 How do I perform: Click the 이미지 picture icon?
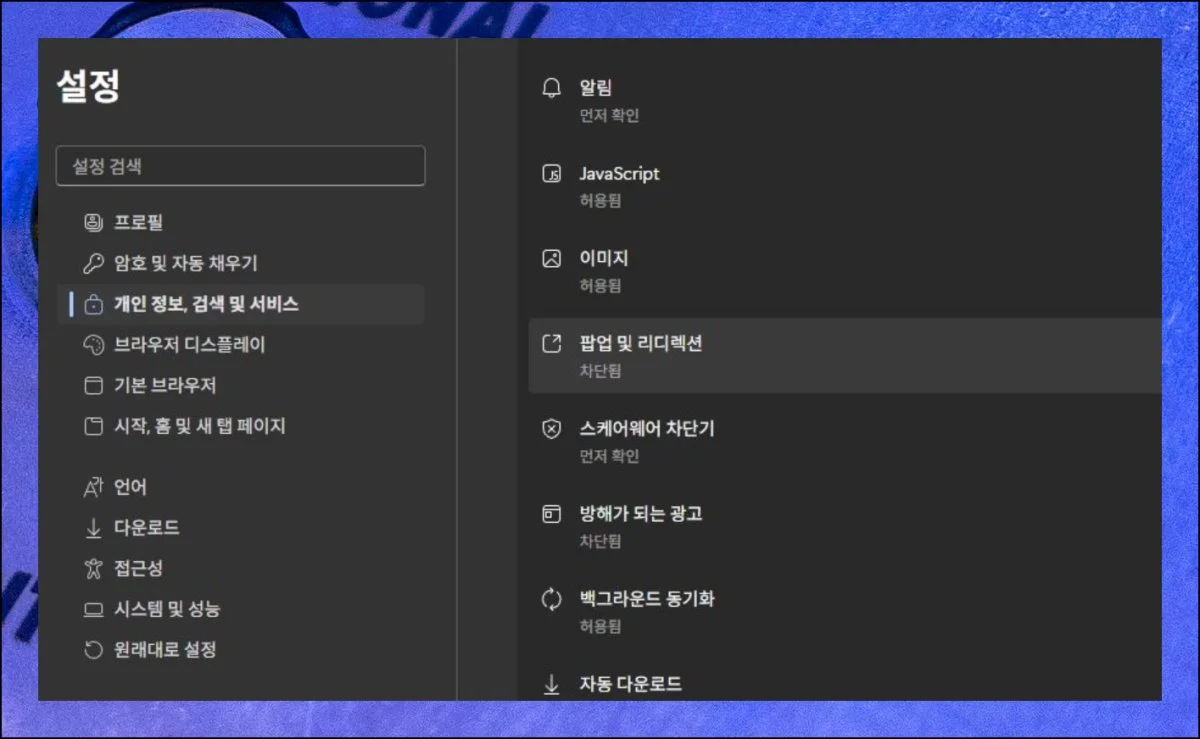point(551,259)
